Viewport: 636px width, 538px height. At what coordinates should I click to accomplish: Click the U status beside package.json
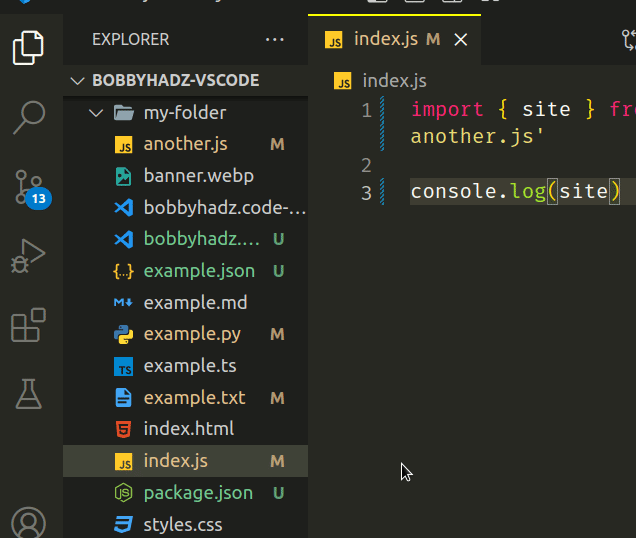point(278,493)
